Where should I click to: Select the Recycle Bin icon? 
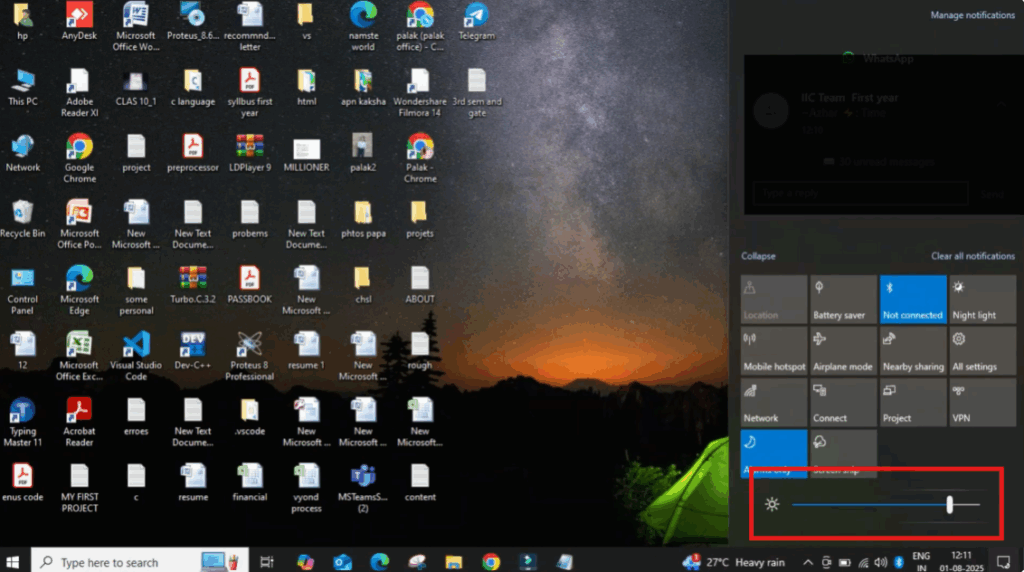(23, 219)
